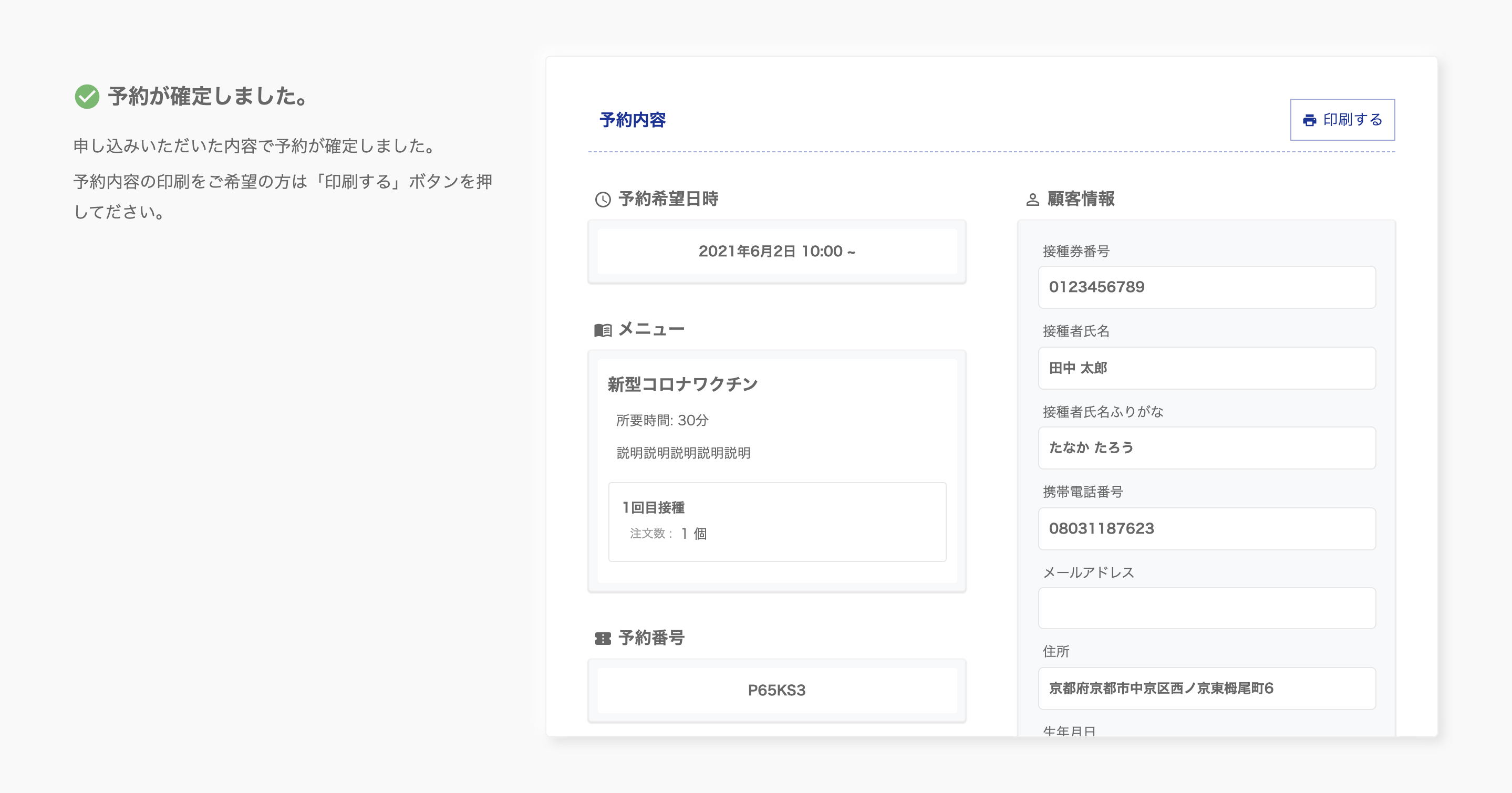The width and height of the screenshot is (1512, 793).
Task: Click the 携帯電話番号 field 08031187623
Action: 1206,528
